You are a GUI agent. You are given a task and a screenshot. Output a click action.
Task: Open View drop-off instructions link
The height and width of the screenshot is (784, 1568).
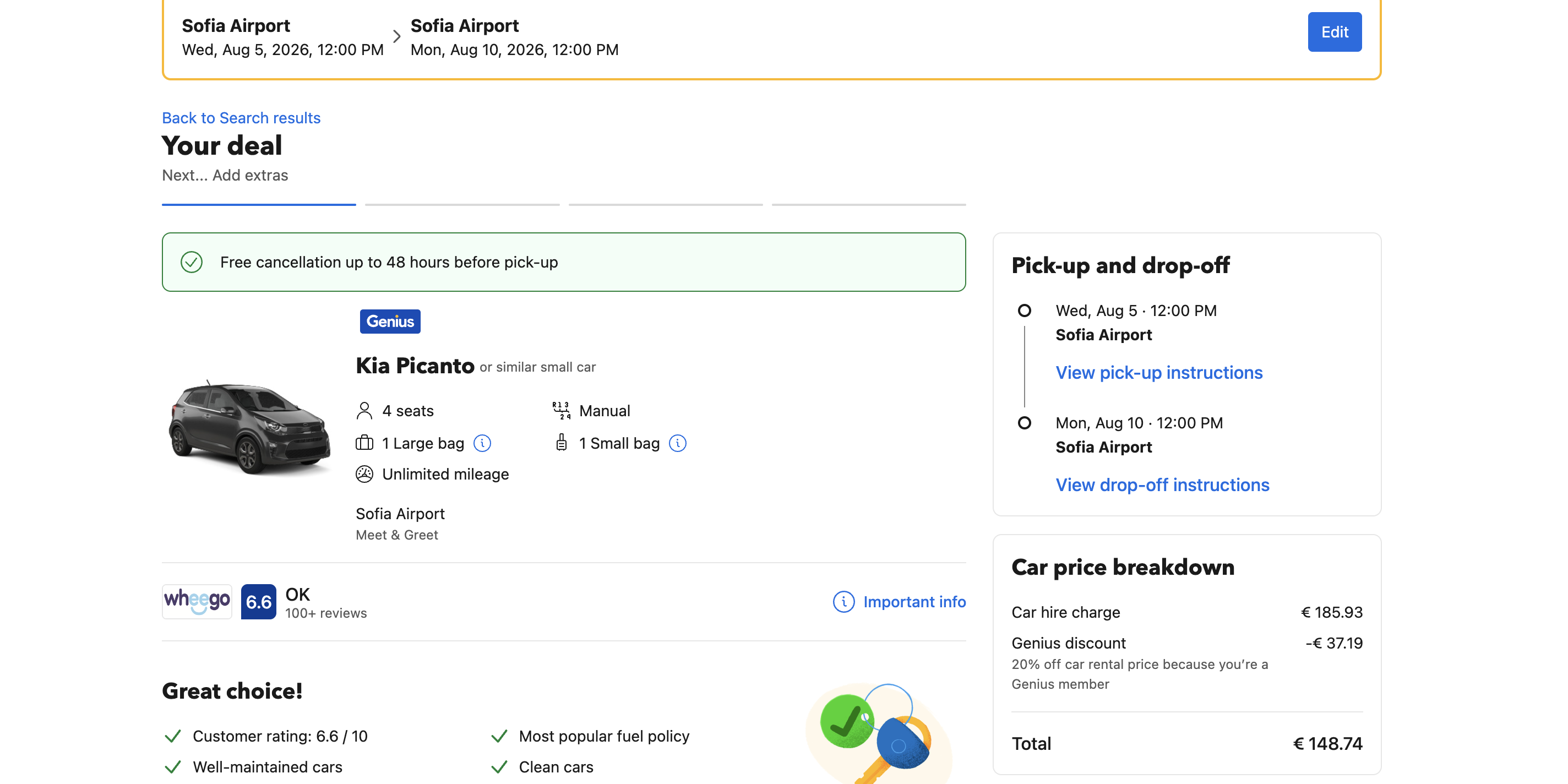coord(1162,484)
